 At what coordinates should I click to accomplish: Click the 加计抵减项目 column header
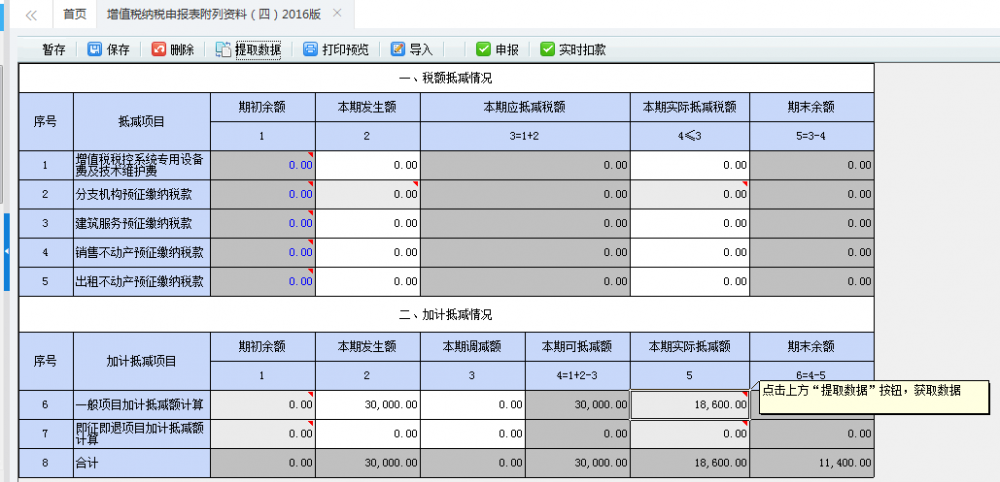pyautogui.click(x=142, y=362)
